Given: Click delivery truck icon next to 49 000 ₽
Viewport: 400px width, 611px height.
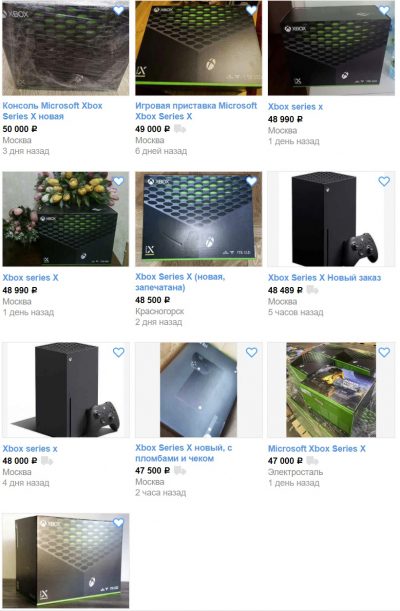Looking at the screenshot, I should pyautogui.click(x=180, y=129).
